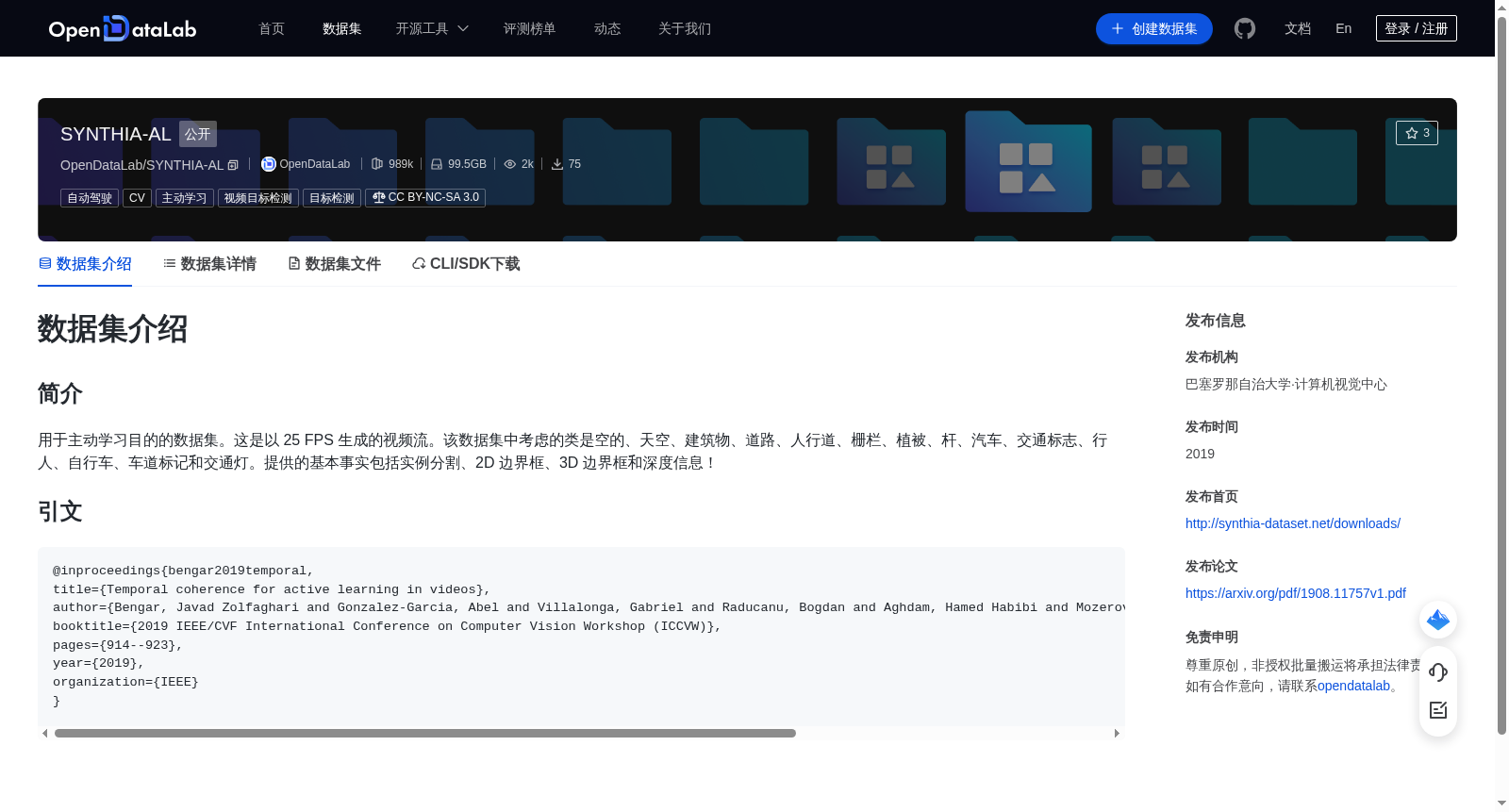Click the download count icon
Image resolution: width=1509 pixels, height=812 pixels.
(x=557, y=164)
